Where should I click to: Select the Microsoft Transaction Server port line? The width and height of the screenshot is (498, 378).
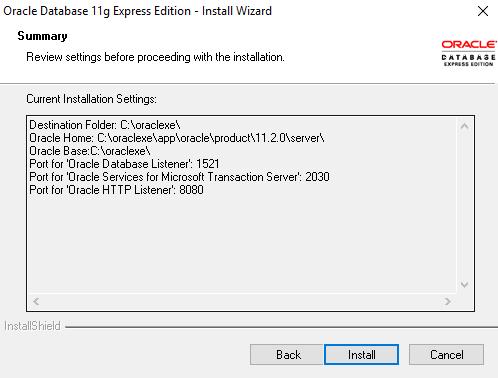(179, 177)
